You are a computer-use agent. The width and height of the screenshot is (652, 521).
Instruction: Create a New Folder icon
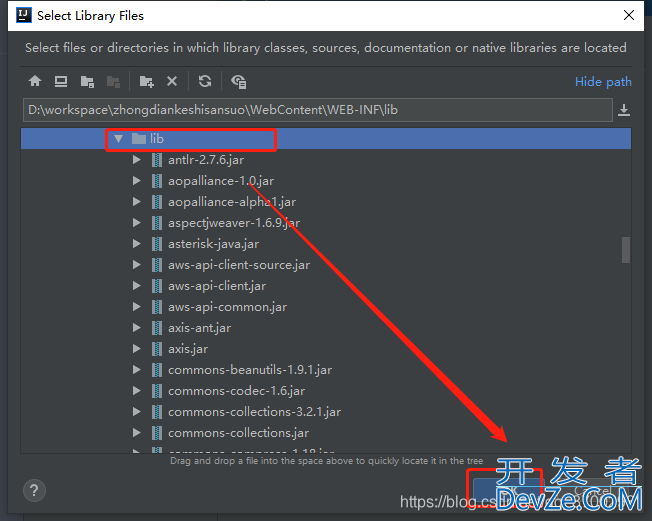point(146,81)
